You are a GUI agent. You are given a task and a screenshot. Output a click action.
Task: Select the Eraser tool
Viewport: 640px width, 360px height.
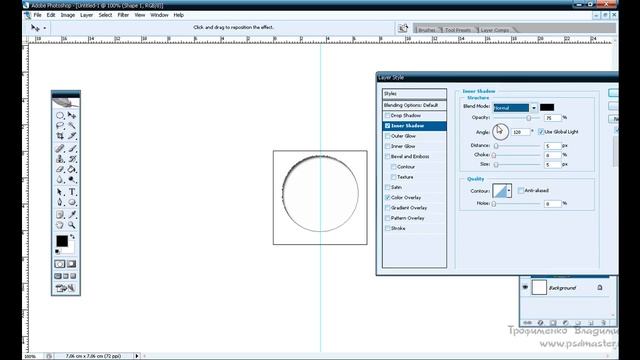[60, 169]
